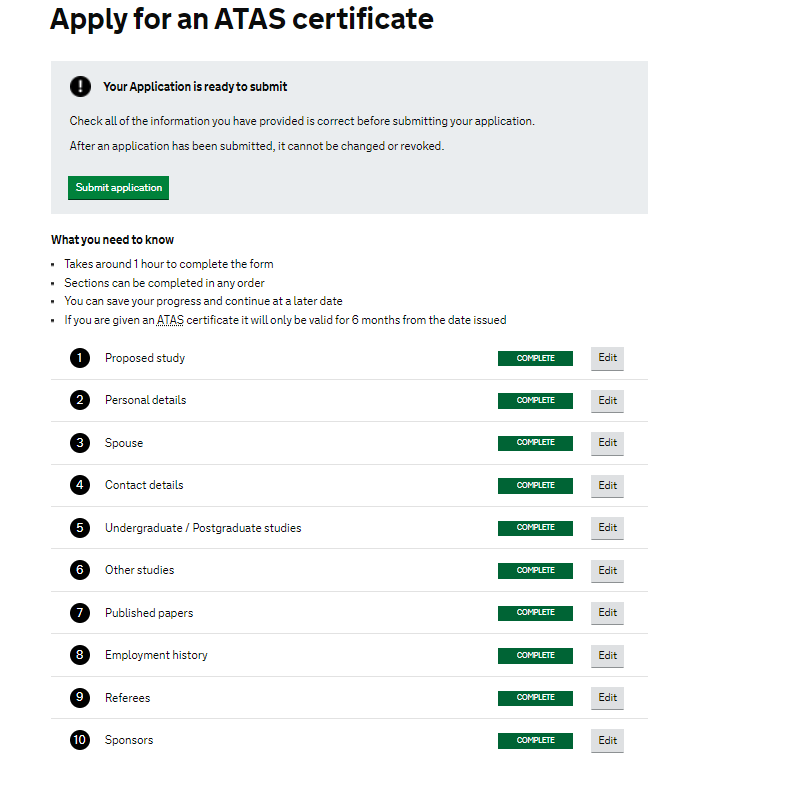Open Edit for Contact details
802x791 pixels.
[607, 485]
